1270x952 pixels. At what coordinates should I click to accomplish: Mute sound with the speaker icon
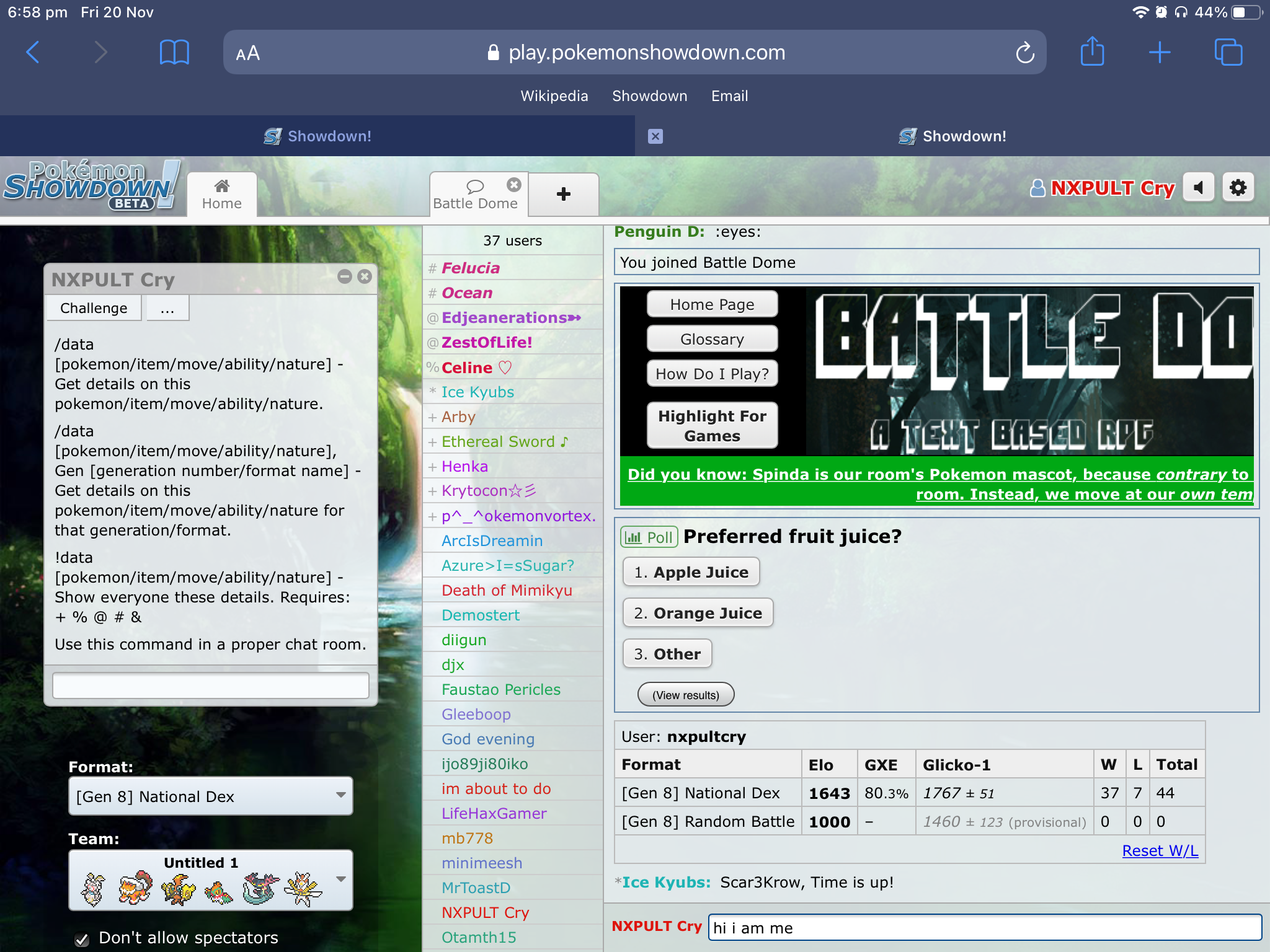1199,188
